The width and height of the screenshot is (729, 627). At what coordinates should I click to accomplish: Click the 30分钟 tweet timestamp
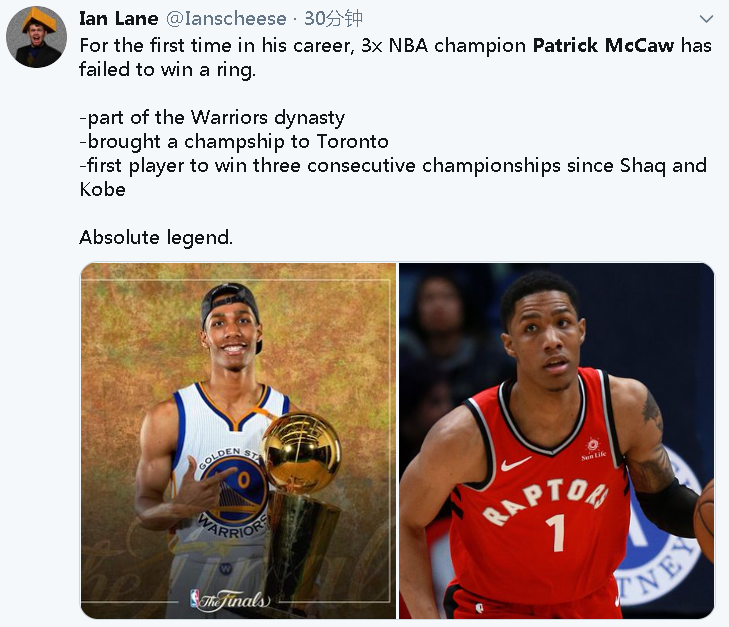tap(333, 19)
